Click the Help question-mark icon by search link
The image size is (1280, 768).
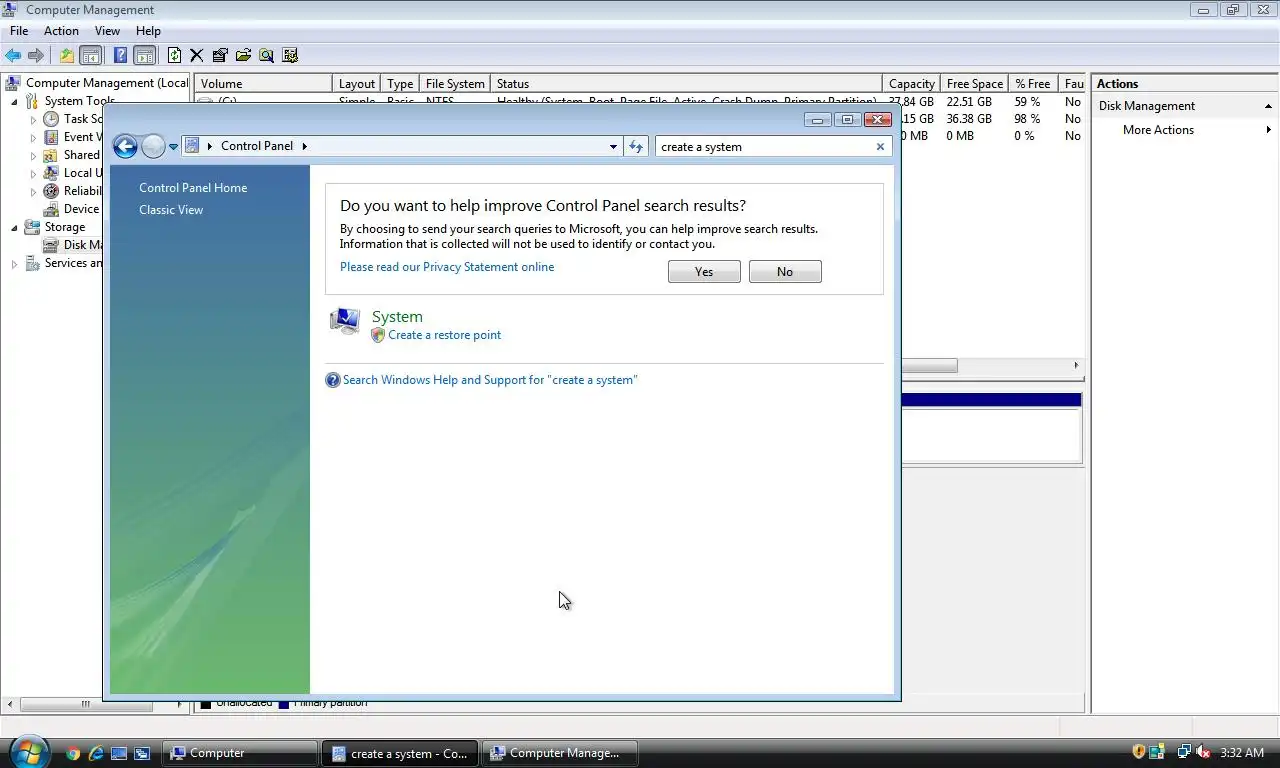[333, 380]
